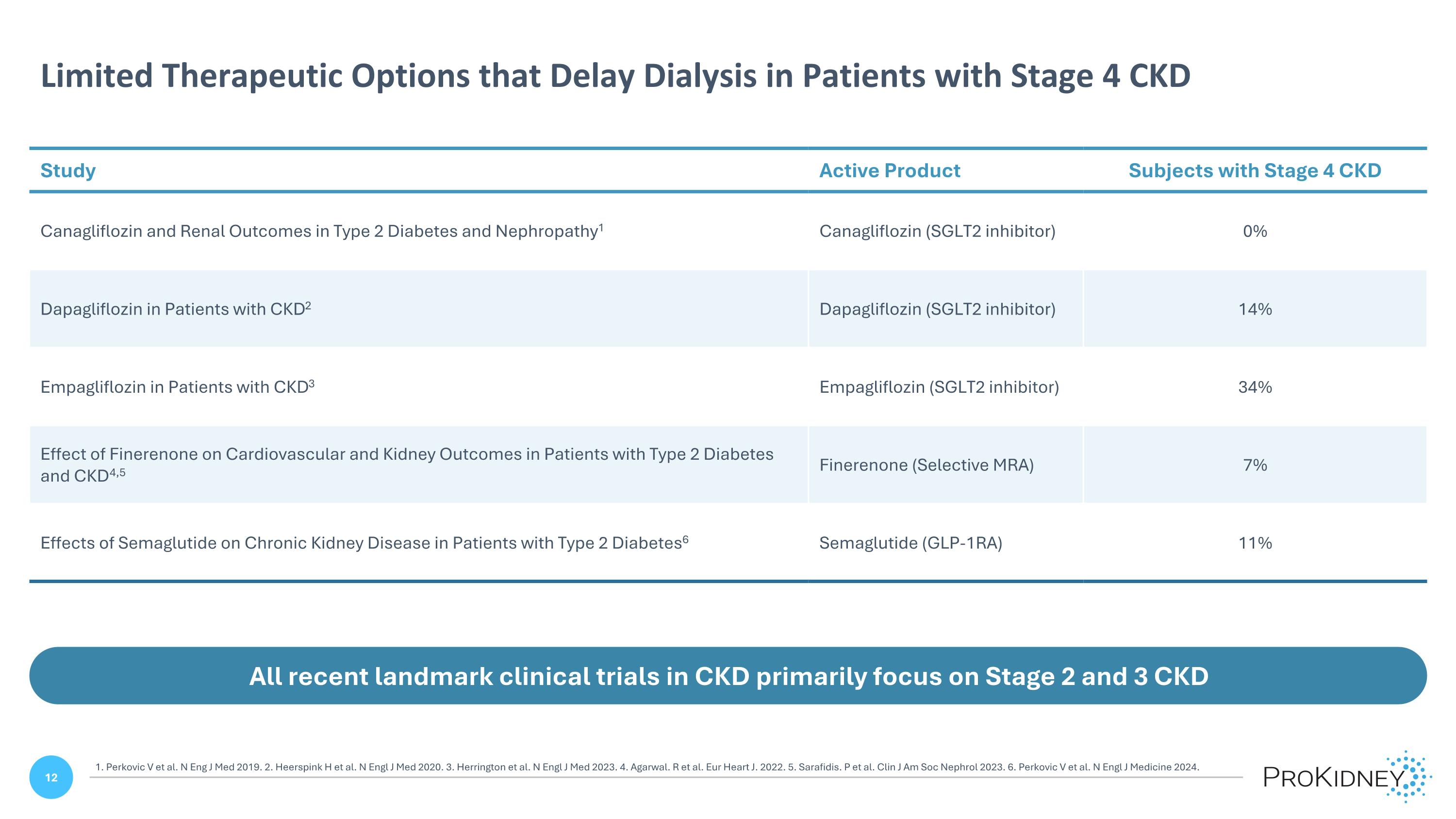This screenshot has height=819, width=1456.
Task: Select the Active Product column header
Action: (889, 170)
